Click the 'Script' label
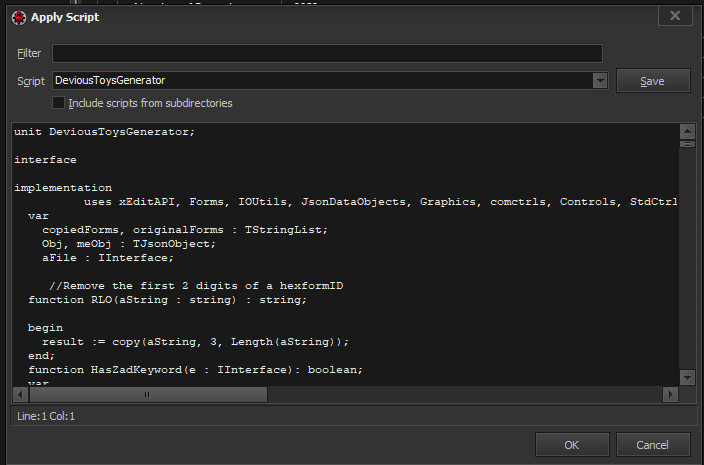Image resolution: width=704 pixels, height=465 pixels. [31, 81]
